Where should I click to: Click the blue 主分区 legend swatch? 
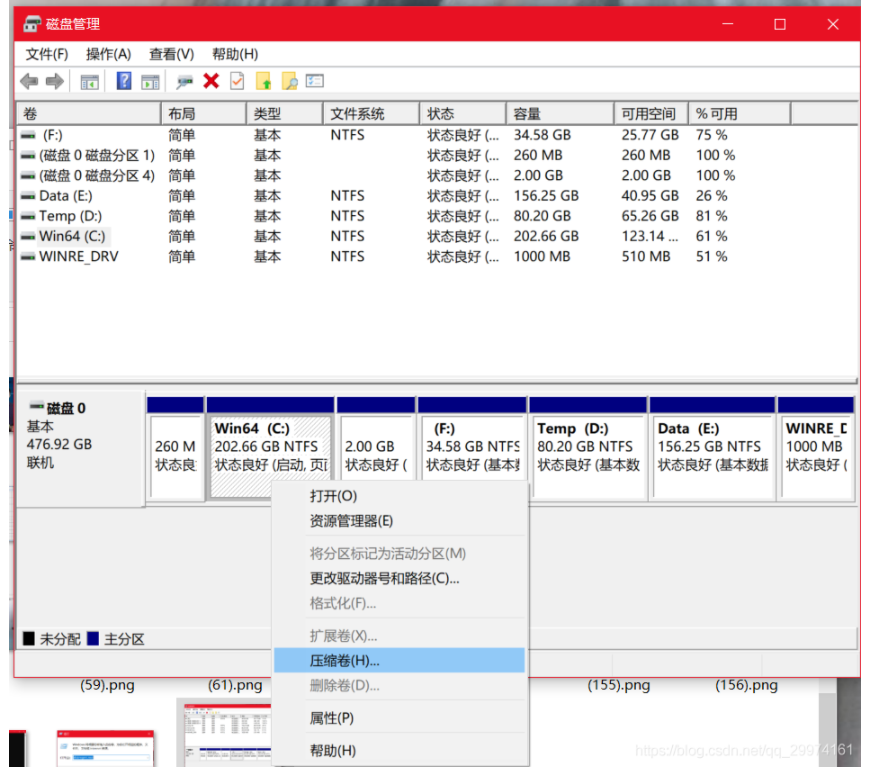click(x=93, y=639)
